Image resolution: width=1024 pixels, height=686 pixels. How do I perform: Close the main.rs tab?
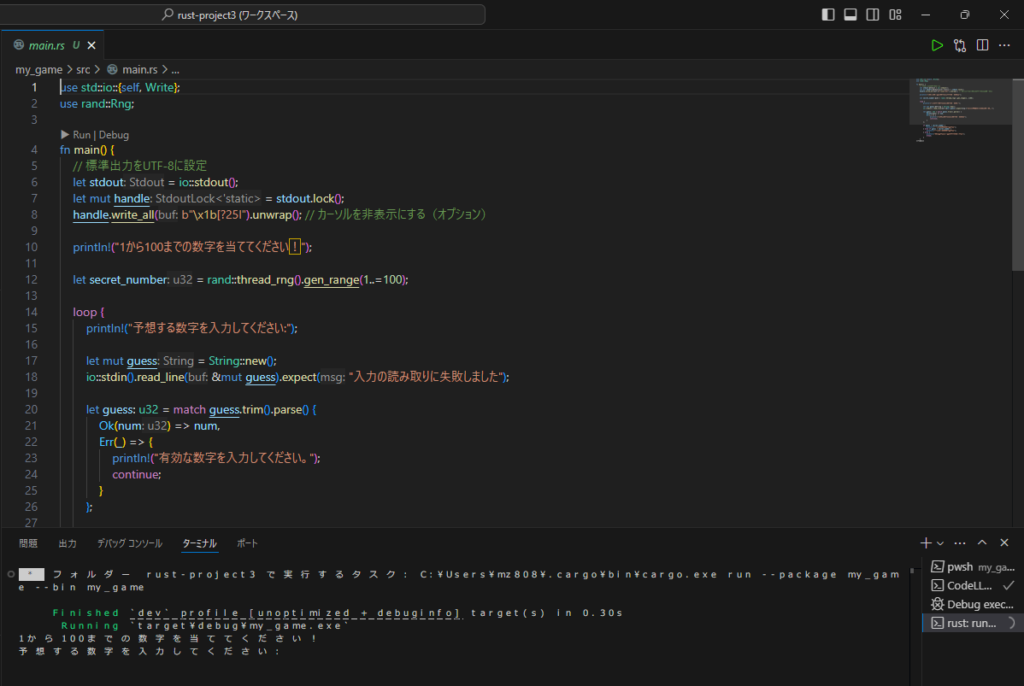click(91, 45)
